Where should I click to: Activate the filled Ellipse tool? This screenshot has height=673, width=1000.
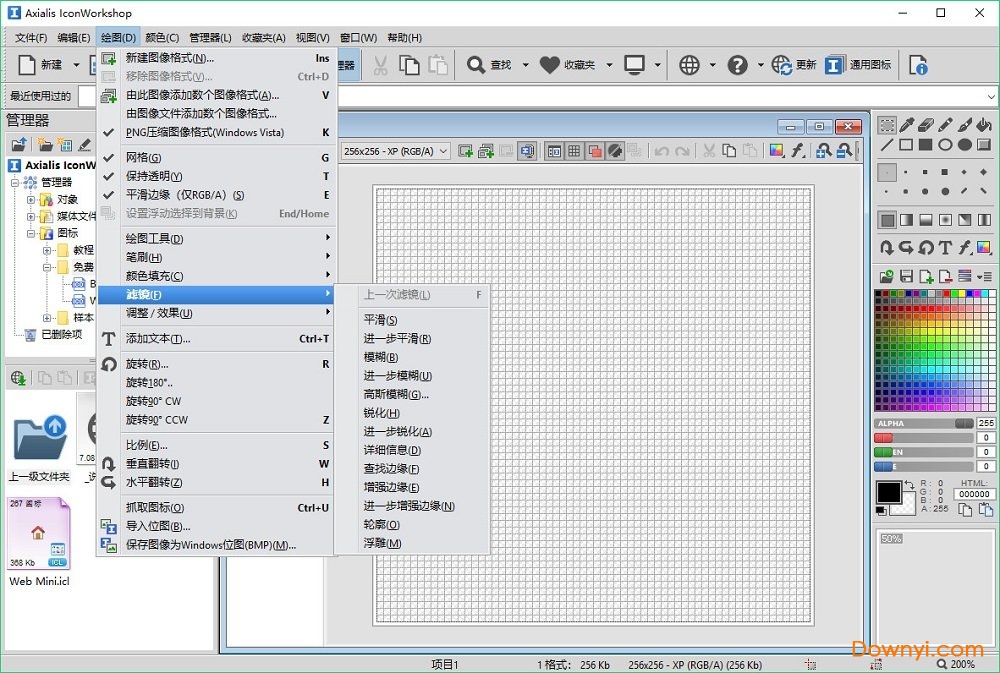tap(965, 144)
